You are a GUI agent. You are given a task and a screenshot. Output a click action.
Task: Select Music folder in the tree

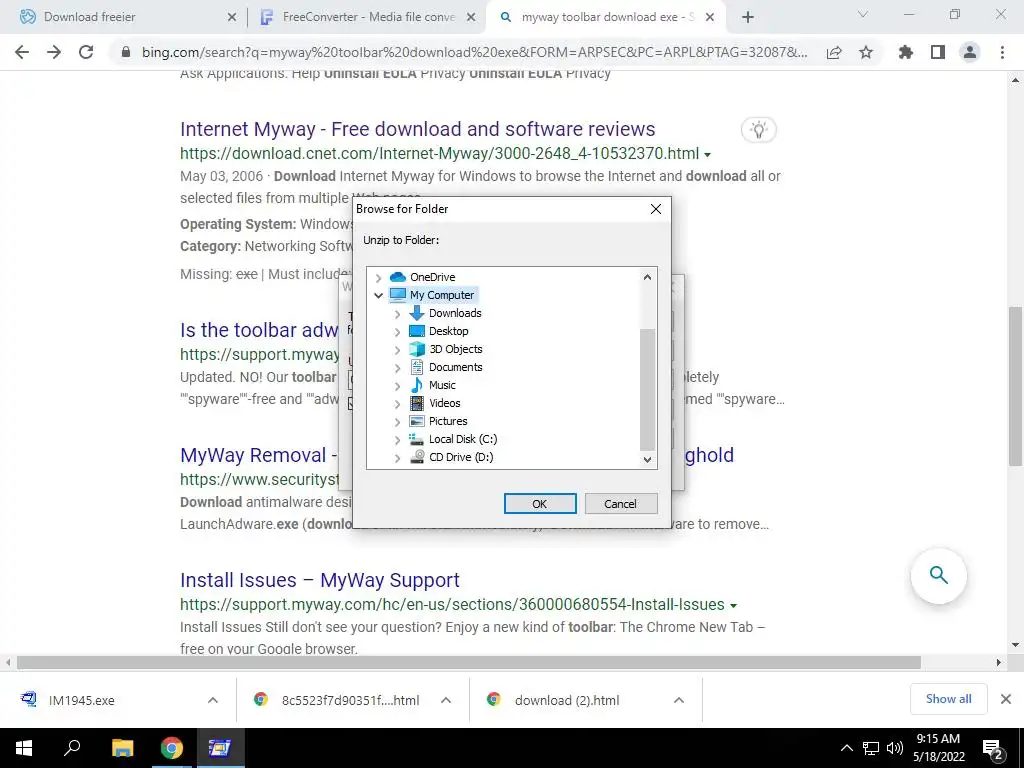point(442,385)
